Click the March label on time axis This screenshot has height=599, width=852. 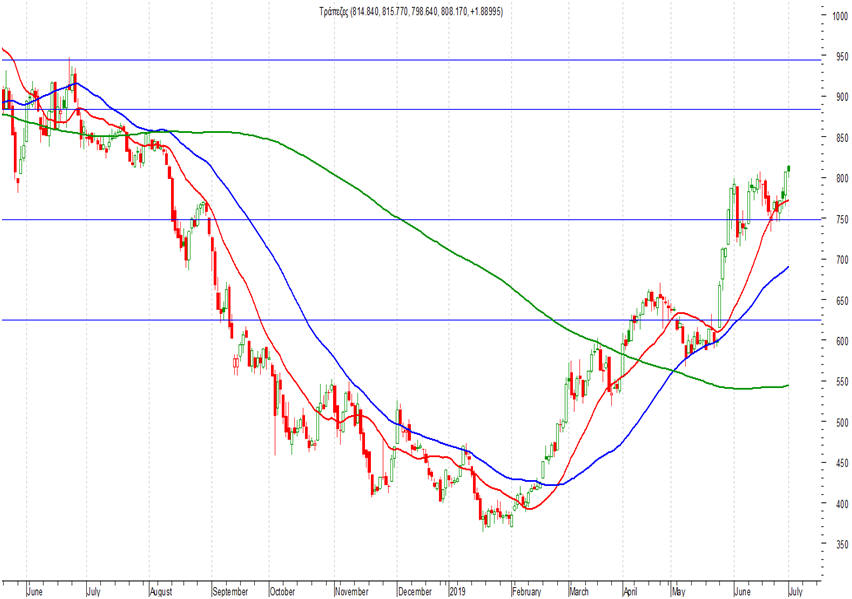click(578, 591)
